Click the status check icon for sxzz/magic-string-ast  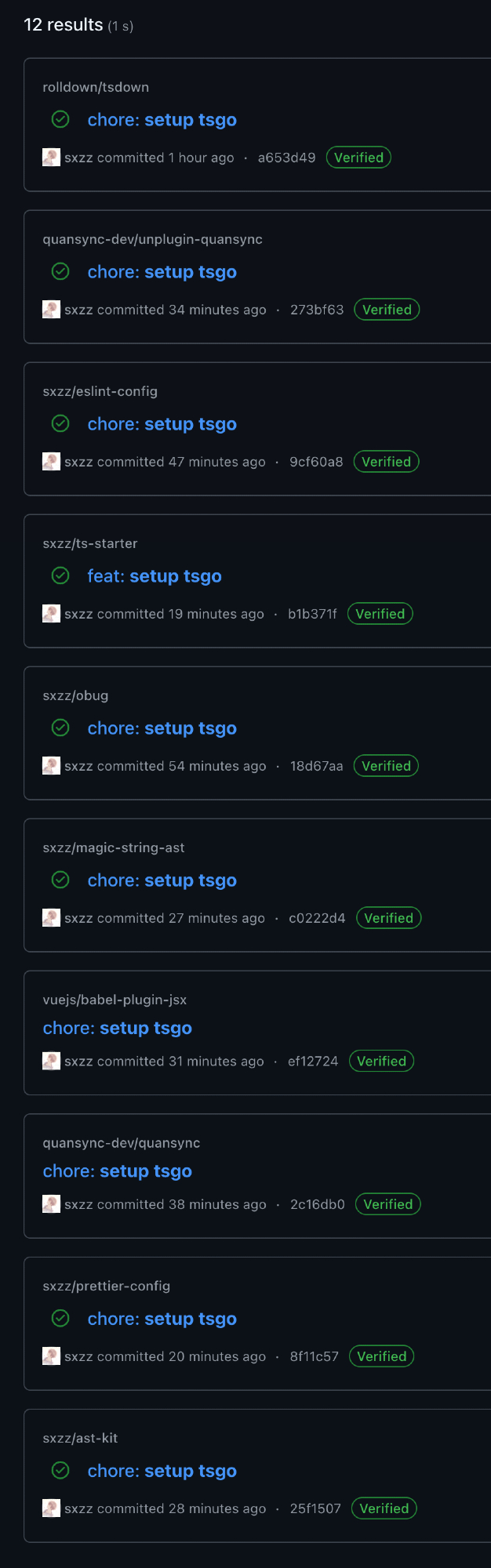click(60, 880)
